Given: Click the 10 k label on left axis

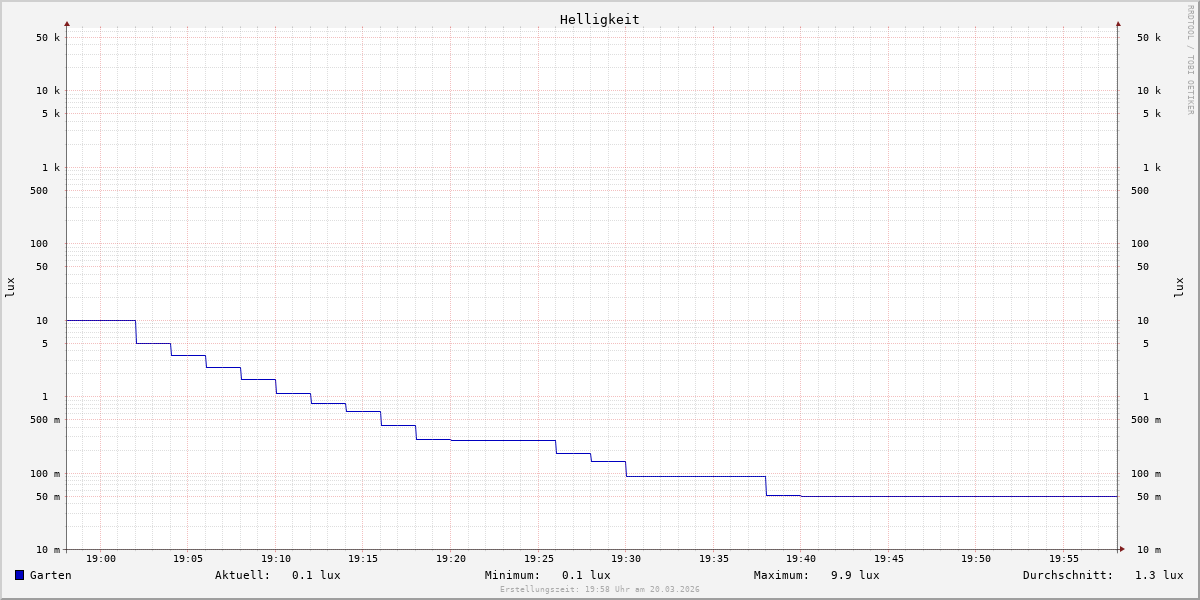Looking at the screenshot, I should (48, 91).
